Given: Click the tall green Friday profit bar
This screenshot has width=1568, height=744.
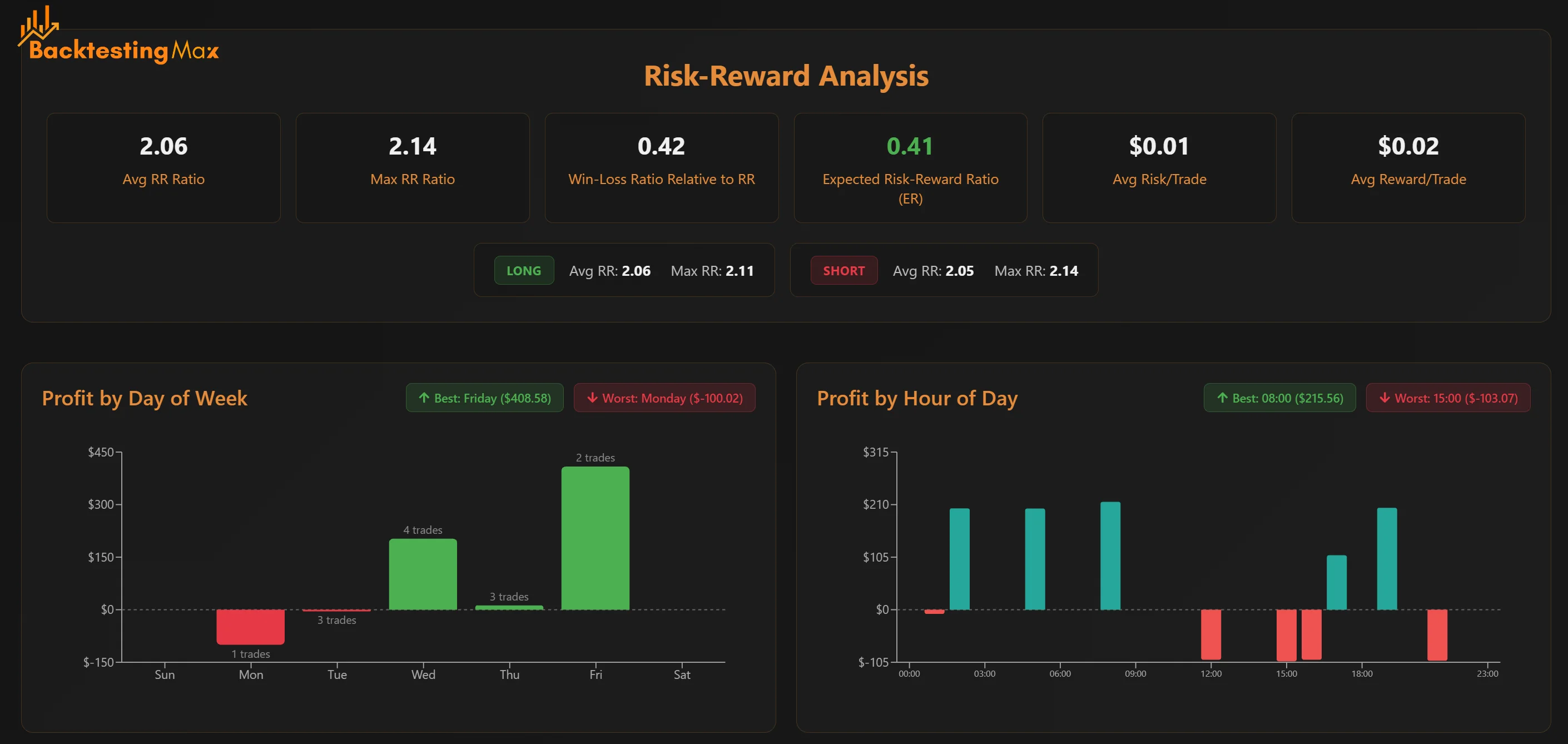Looking at the screenshot, I should click(x=596, y=538).
